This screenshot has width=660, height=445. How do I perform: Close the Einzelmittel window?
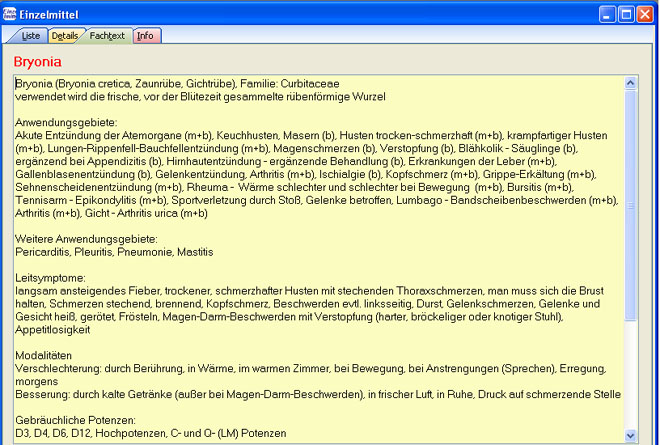click(x=646, y=13)
